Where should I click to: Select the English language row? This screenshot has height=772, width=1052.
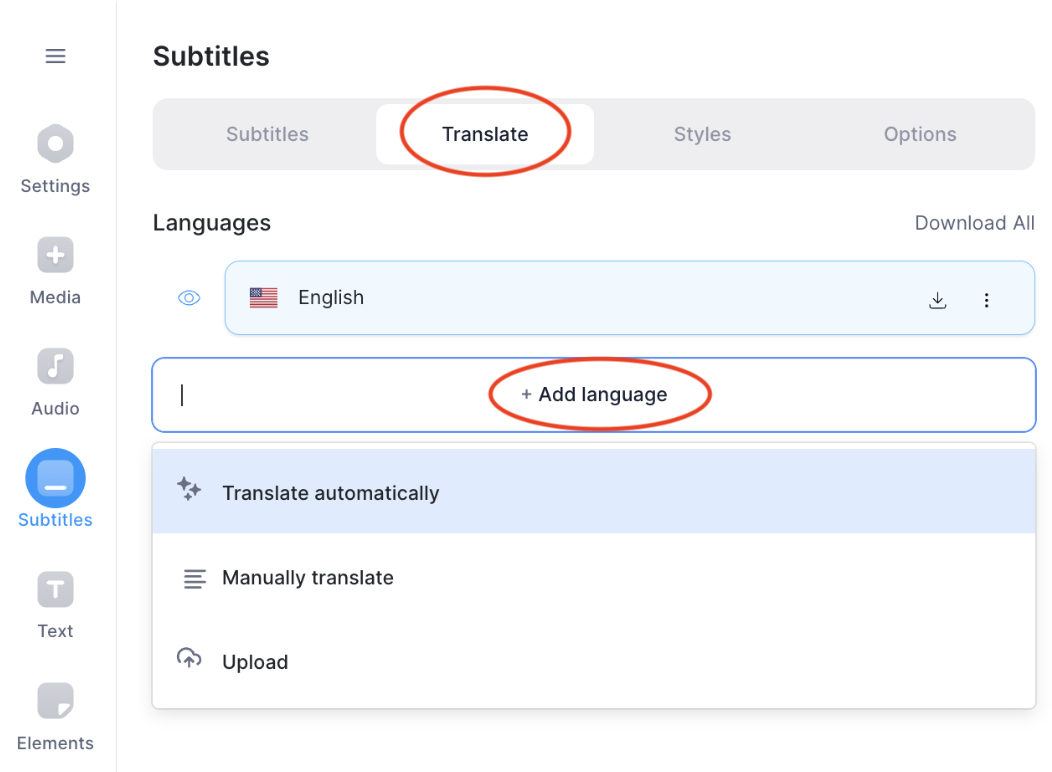point(629,298)
